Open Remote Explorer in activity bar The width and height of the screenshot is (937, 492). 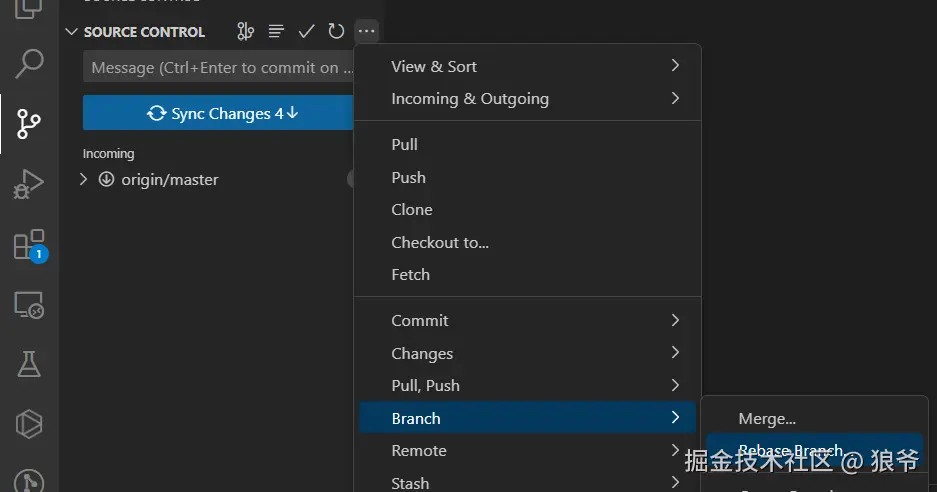29,305
